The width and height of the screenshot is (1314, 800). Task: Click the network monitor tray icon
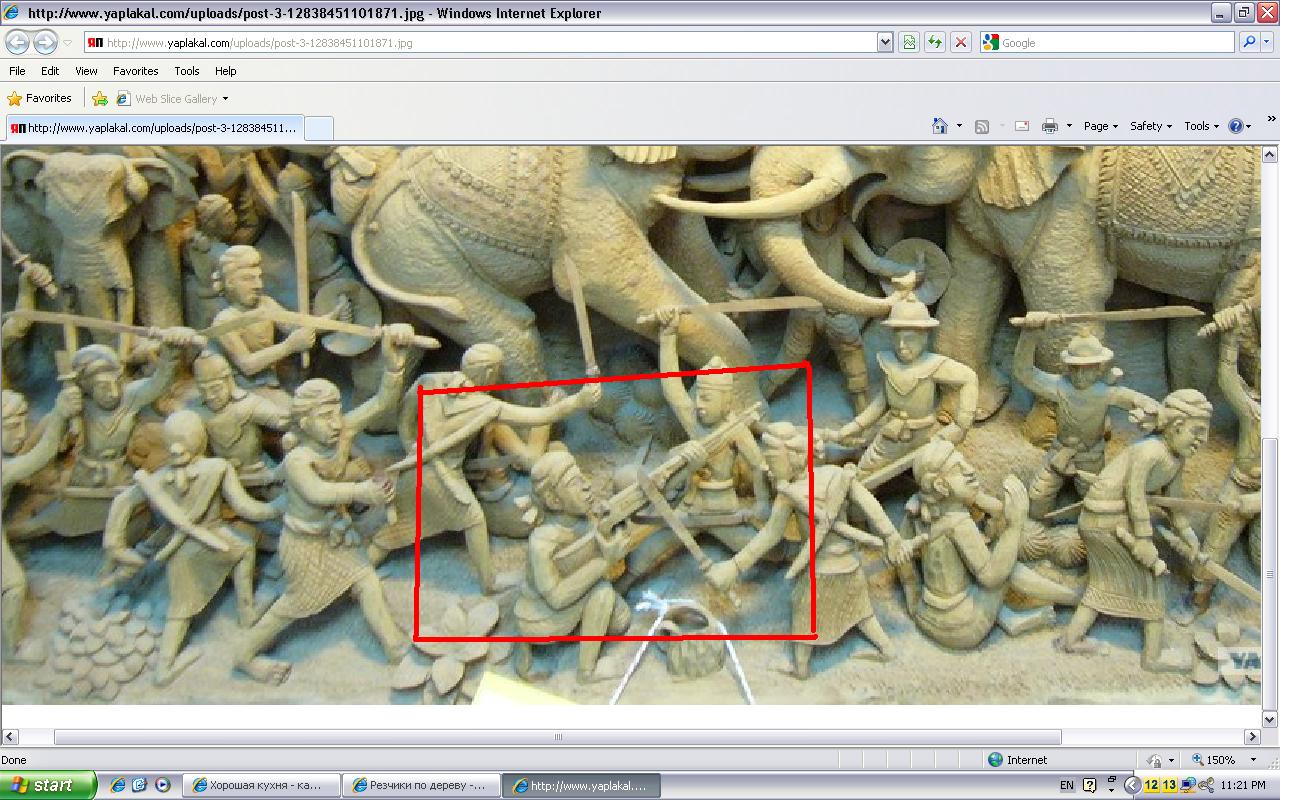click(x=1188, y=786)
